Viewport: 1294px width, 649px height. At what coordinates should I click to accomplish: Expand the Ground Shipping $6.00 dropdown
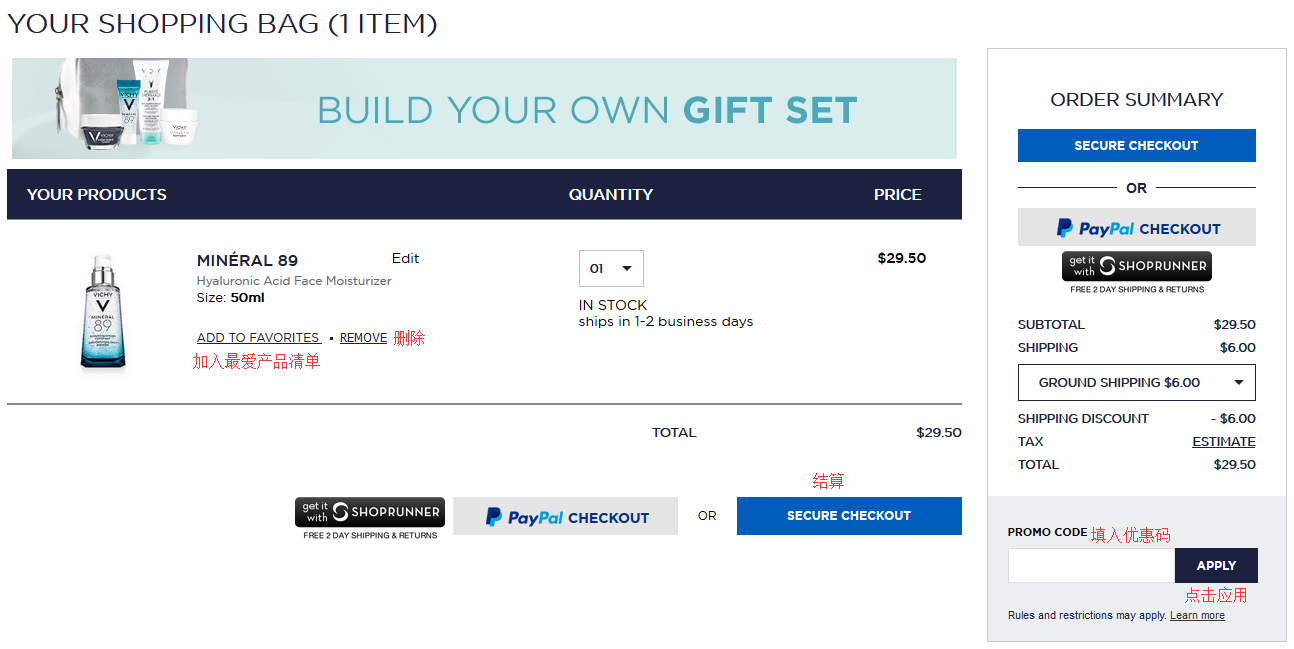point(1136,383)
